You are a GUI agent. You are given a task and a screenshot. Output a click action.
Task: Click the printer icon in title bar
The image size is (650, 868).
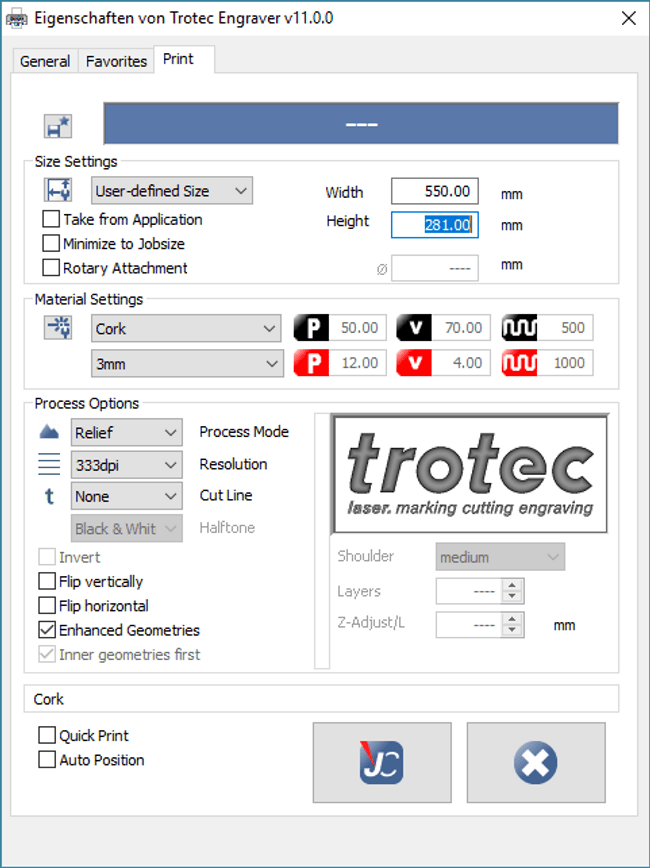[17, 19]
